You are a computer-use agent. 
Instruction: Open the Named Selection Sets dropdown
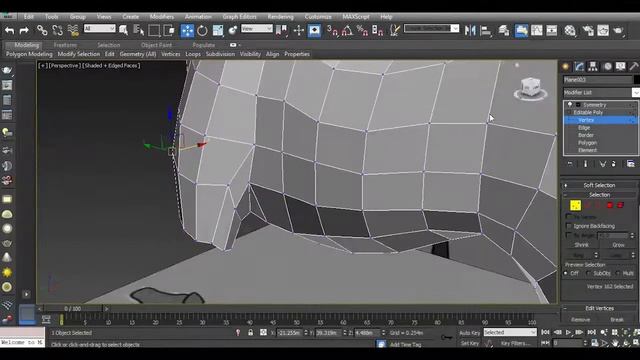[x=431, y=28]
